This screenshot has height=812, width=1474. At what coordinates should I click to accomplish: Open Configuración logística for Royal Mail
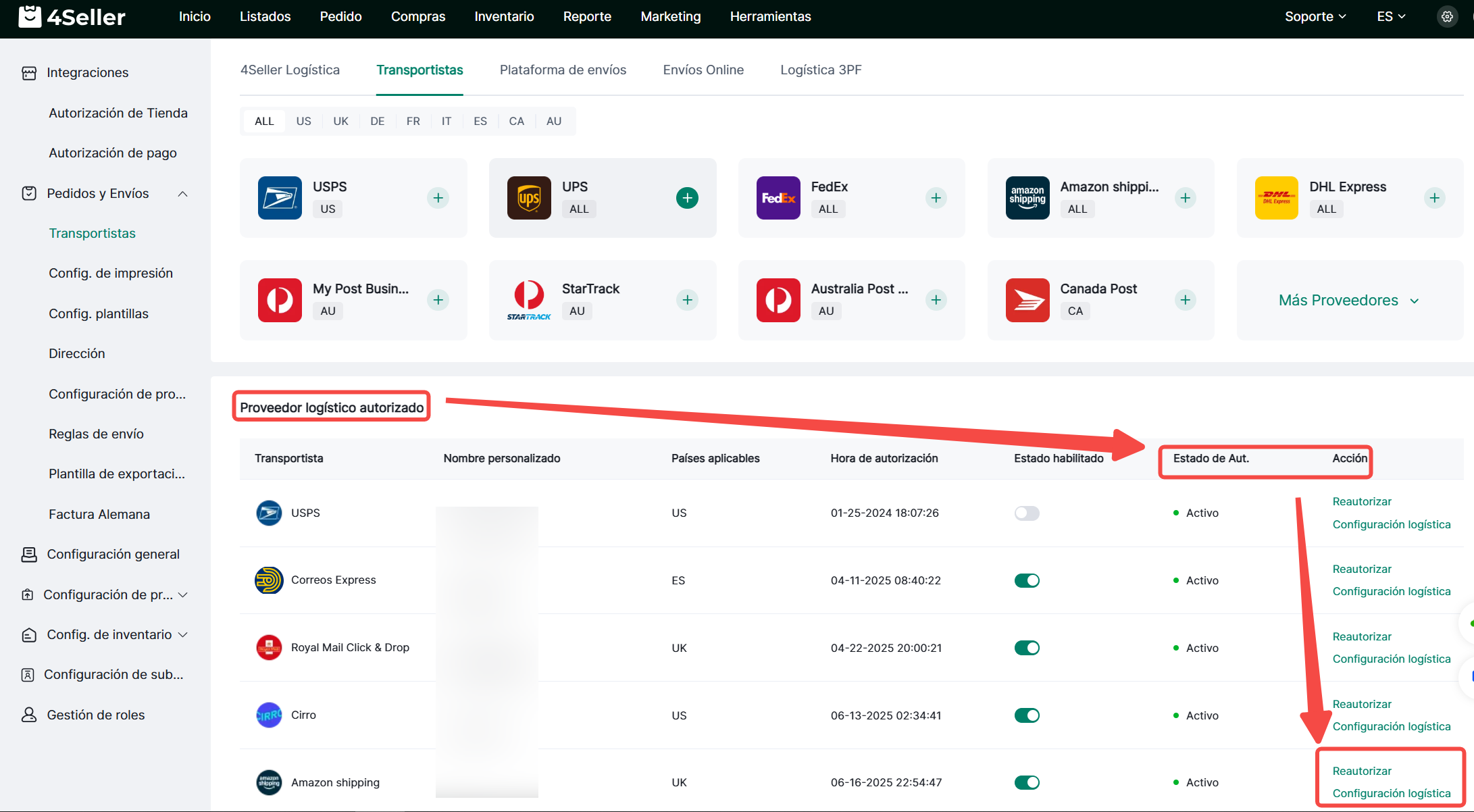point(1391,659)
